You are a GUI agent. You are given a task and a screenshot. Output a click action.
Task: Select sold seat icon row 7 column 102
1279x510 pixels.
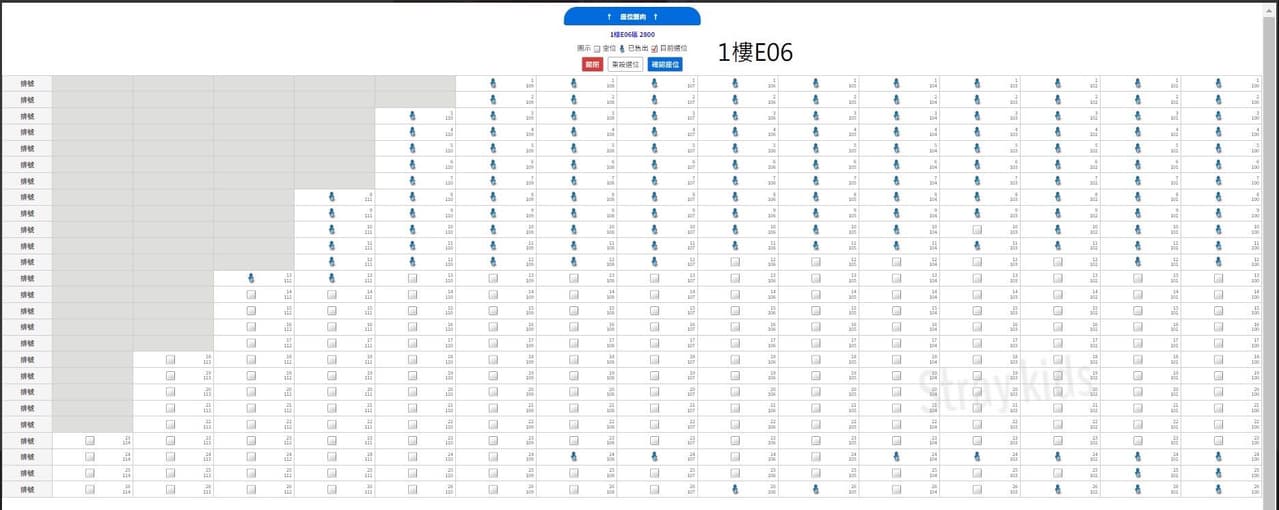tap(1058, 181)
